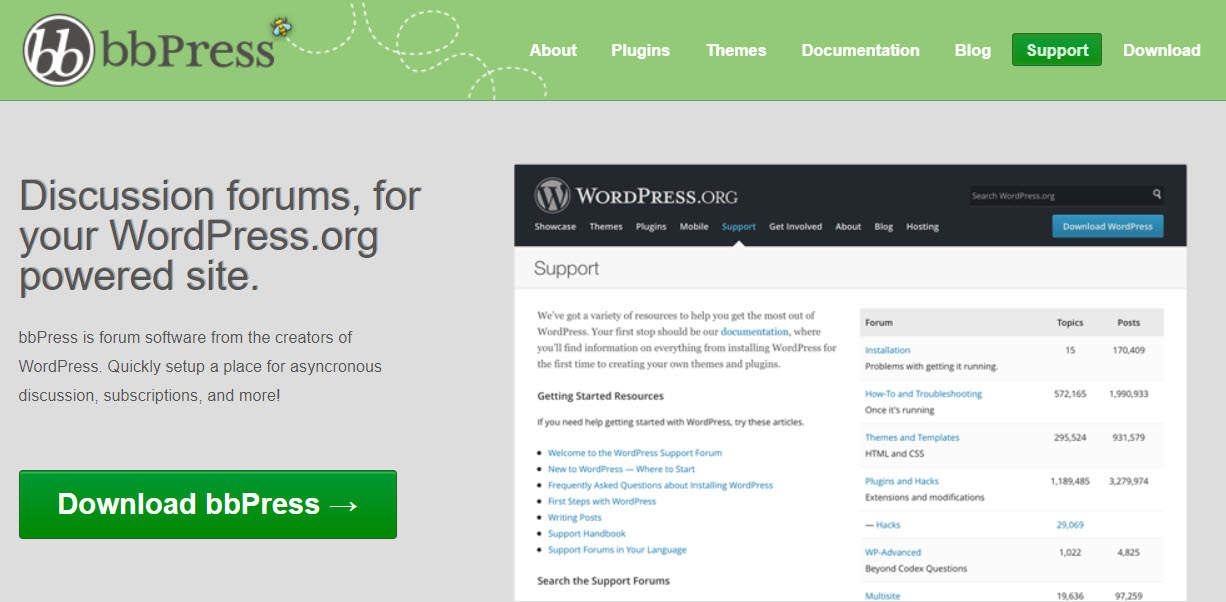Screen dimensions: 1226x602
Task: Follow the documentation link in intro paragraph
Action: click(x=754, y=331)
